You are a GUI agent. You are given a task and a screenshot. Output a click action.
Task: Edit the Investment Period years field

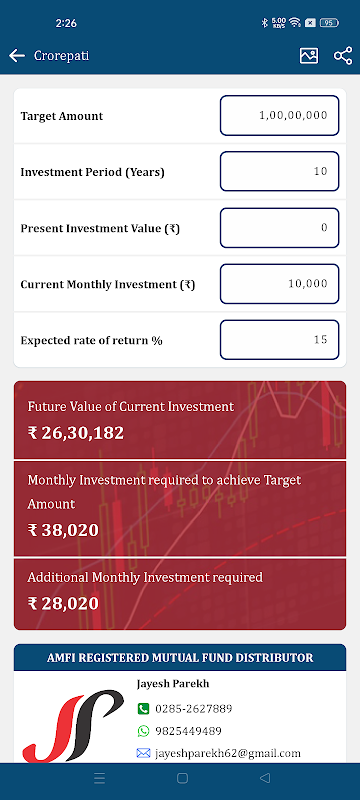[279, 171]
